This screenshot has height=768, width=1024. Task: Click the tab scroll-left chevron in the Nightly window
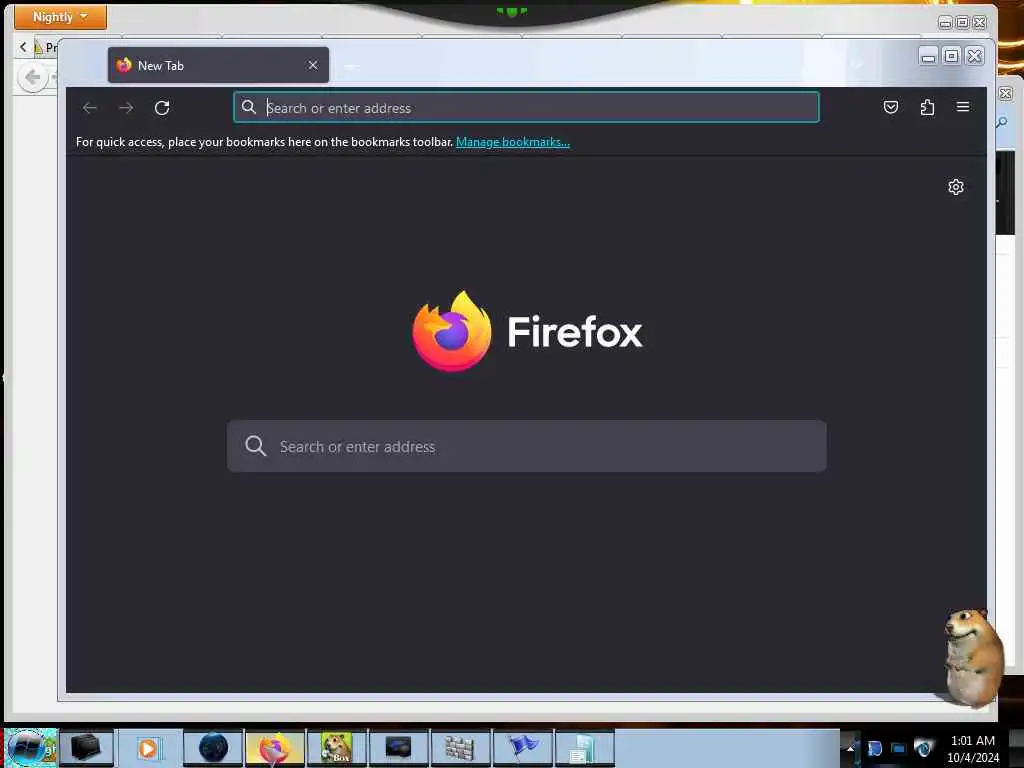point(24,47)
